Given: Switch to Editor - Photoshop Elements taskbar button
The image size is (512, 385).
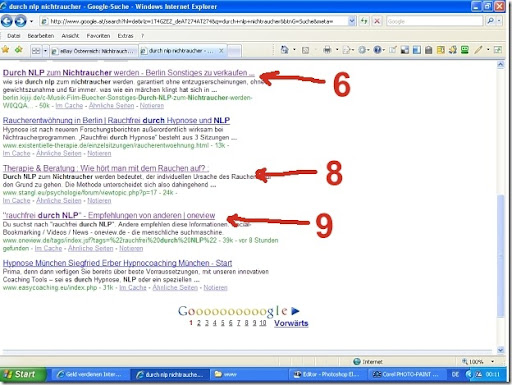Looking at the screenshot, I should point(327,375).
